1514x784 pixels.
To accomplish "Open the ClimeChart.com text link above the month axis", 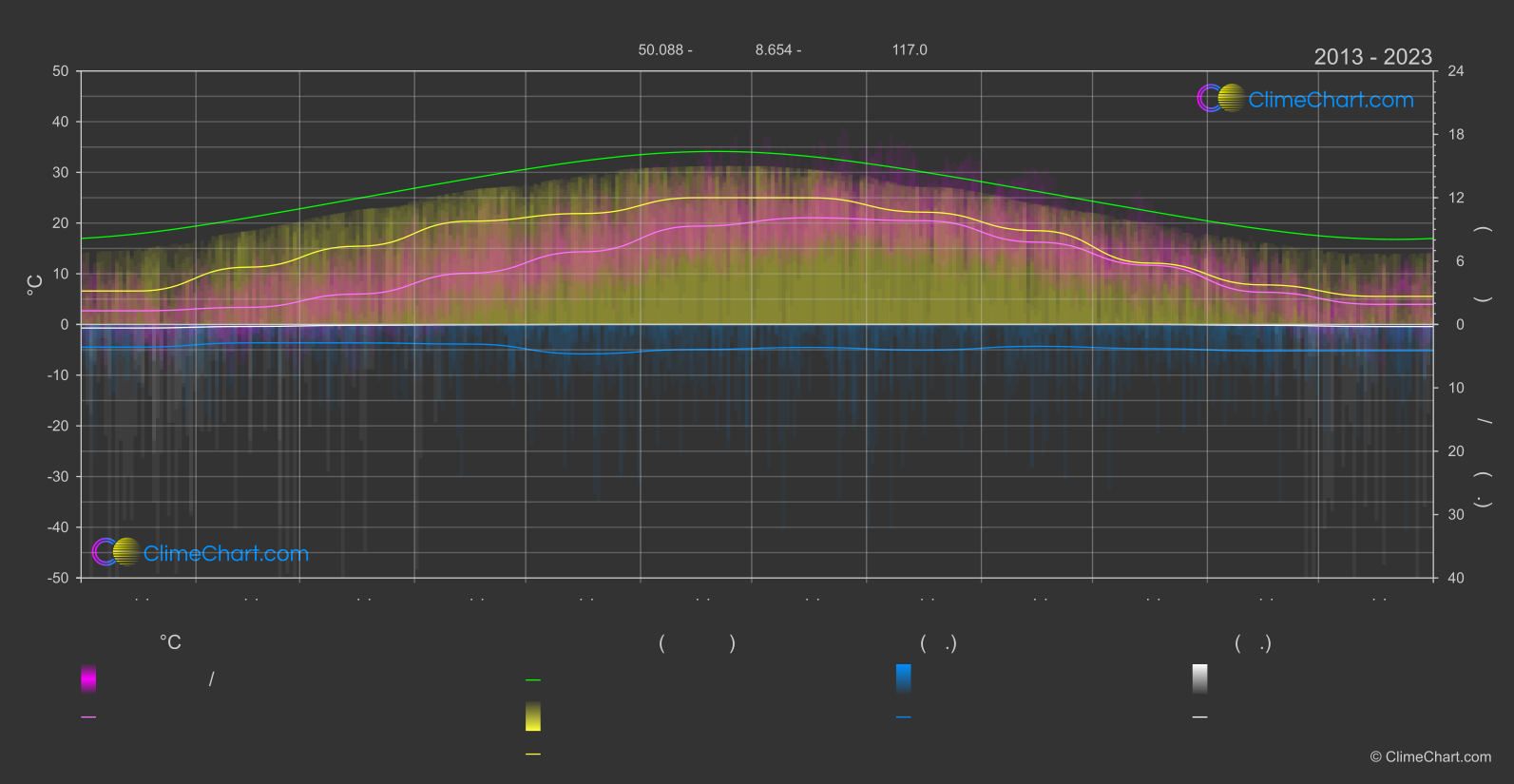I will (226, 553).
